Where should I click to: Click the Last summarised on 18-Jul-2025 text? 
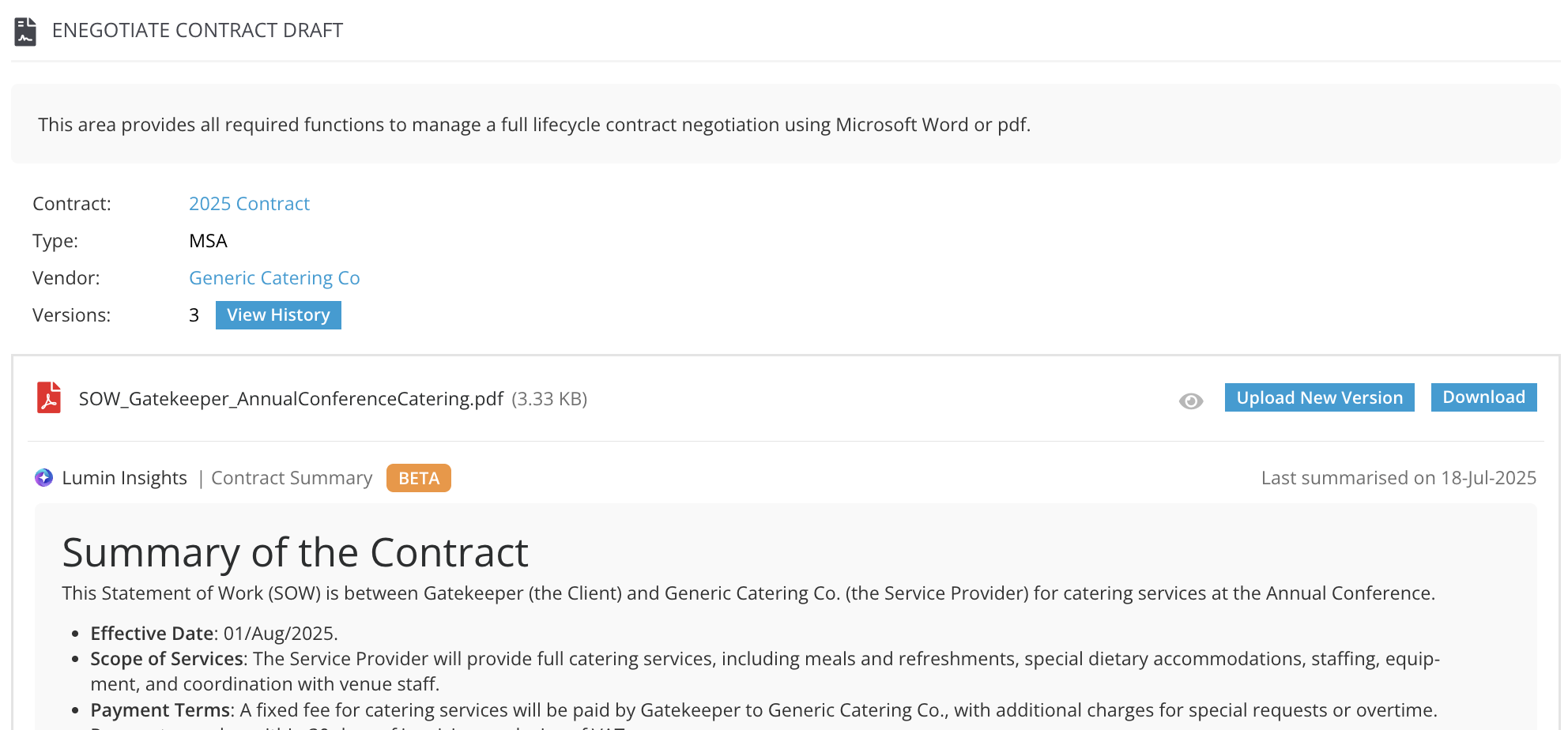[x=1399, y=478]
